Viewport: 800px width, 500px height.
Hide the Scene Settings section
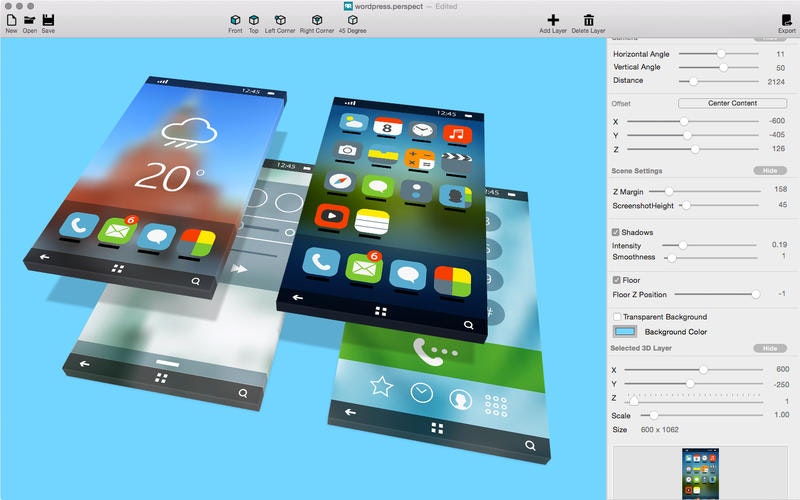[770, 170]
